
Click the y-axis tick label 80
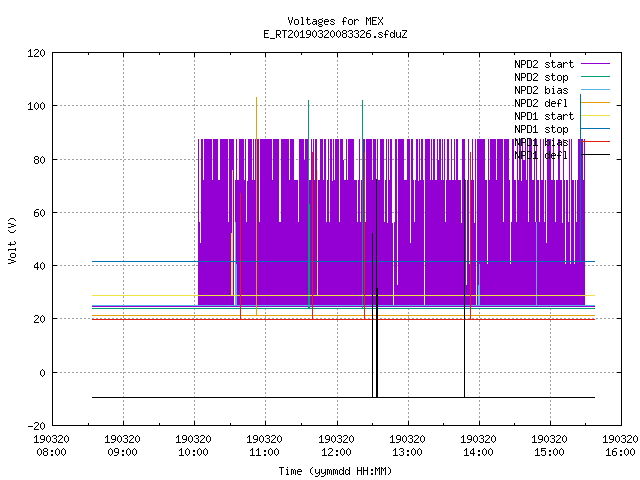tap(39, 160)
